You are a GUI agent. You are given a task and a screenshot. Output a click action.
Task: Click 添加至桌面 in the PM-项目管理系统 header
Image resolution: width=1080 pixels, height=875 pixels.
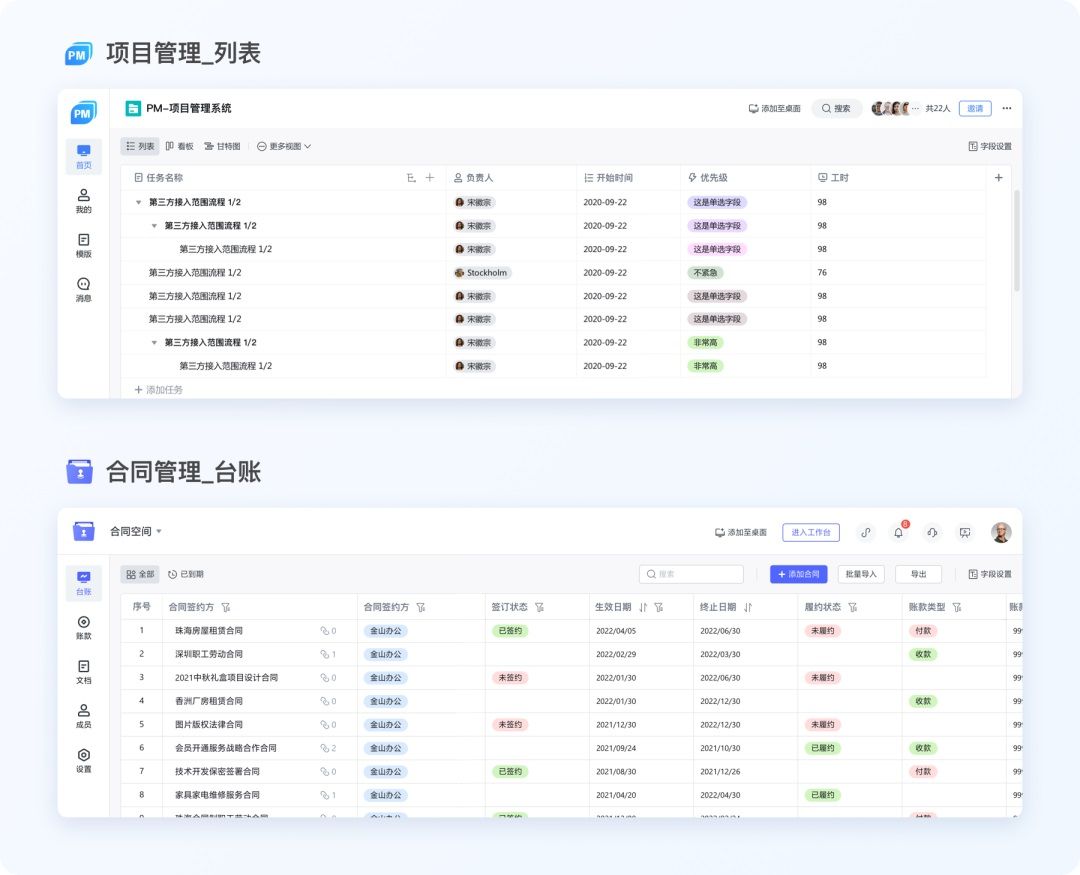[774, 108]
